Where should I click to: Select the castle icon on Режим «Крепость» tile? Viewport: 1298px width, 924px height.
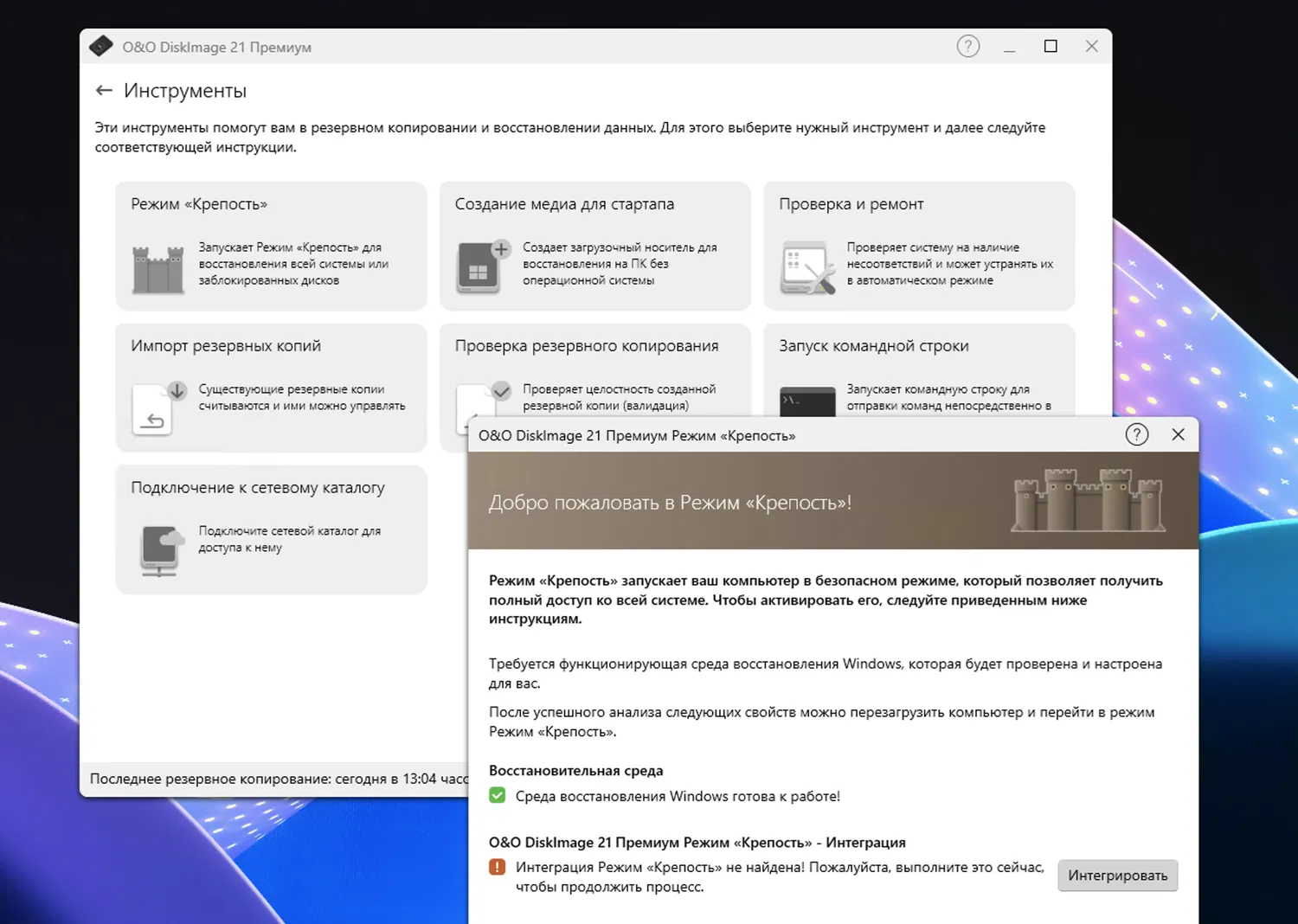[157, 269]
